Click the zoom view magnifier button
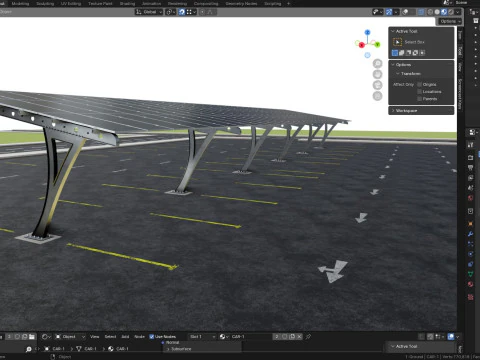This screenshot has width=480, height=360. [x=377, y=63]
